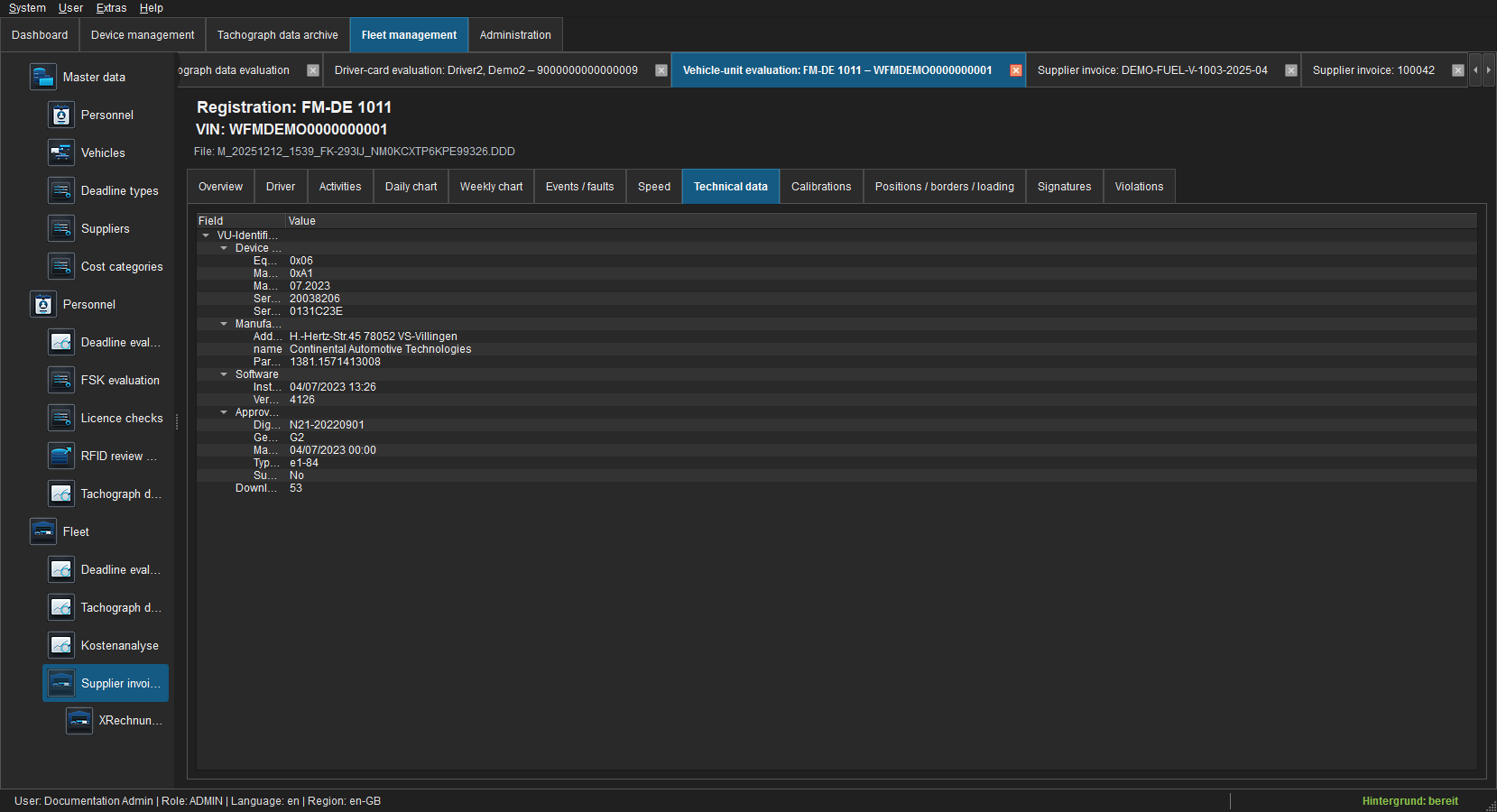Collapse the Software tree node
1497x812 pixels.
tap(224, 374)
